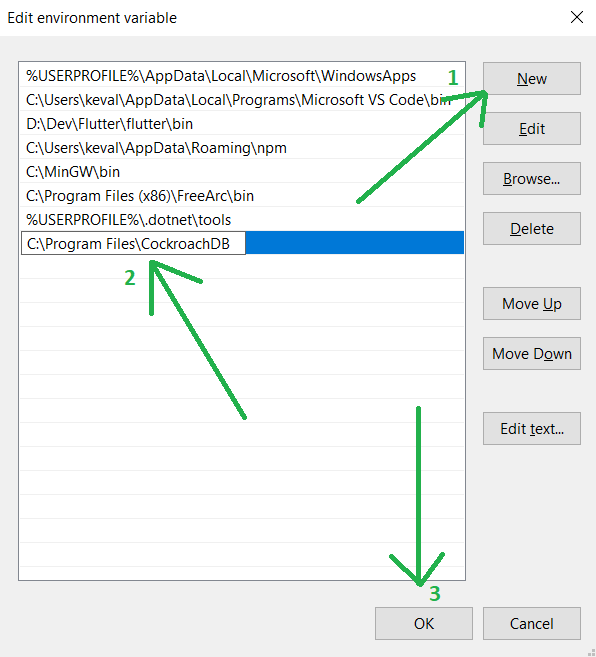Select the .dotnet\tools path entry

pos(242,220)
